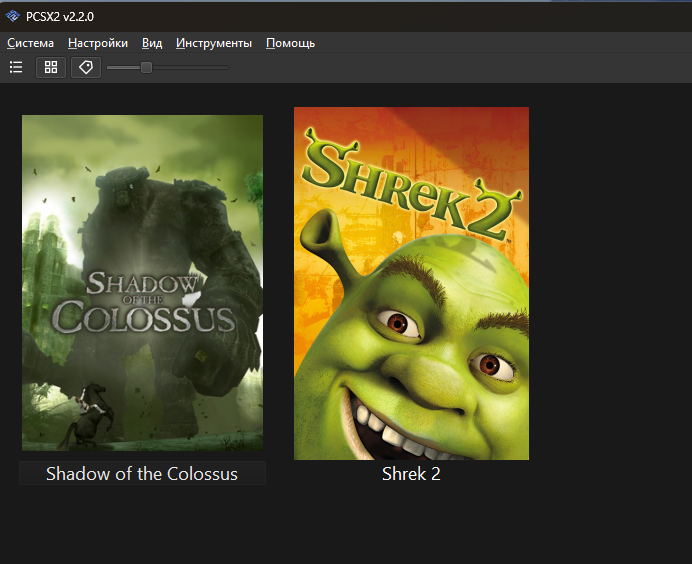Click the Shrek 2 title label
Viewport: 692px width, 564px height.
[x=411, y=474]
